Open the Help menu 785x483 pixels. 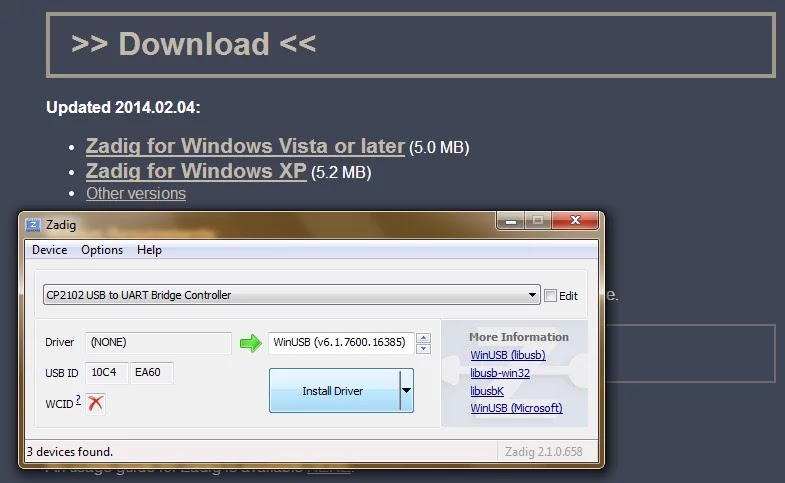tap(149, 250)
